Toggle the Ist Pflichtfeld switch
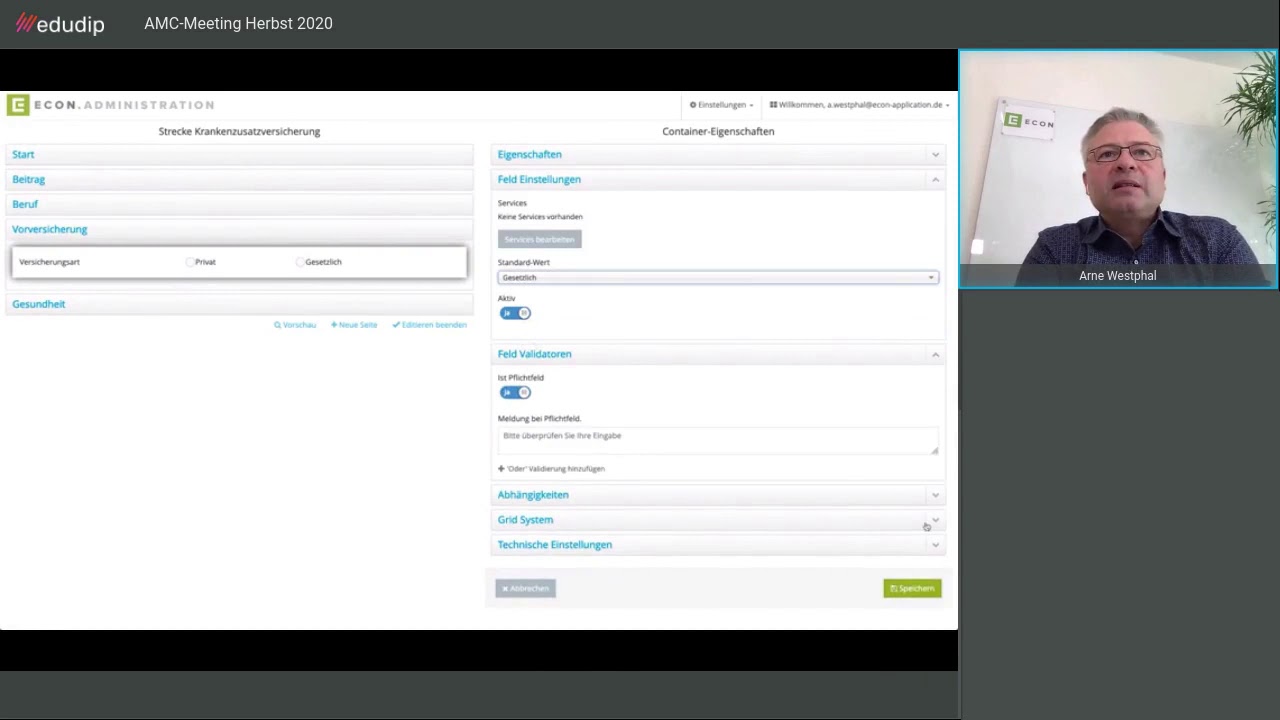The height and width of the screenshot is (720, 1280). pos(515,392)
